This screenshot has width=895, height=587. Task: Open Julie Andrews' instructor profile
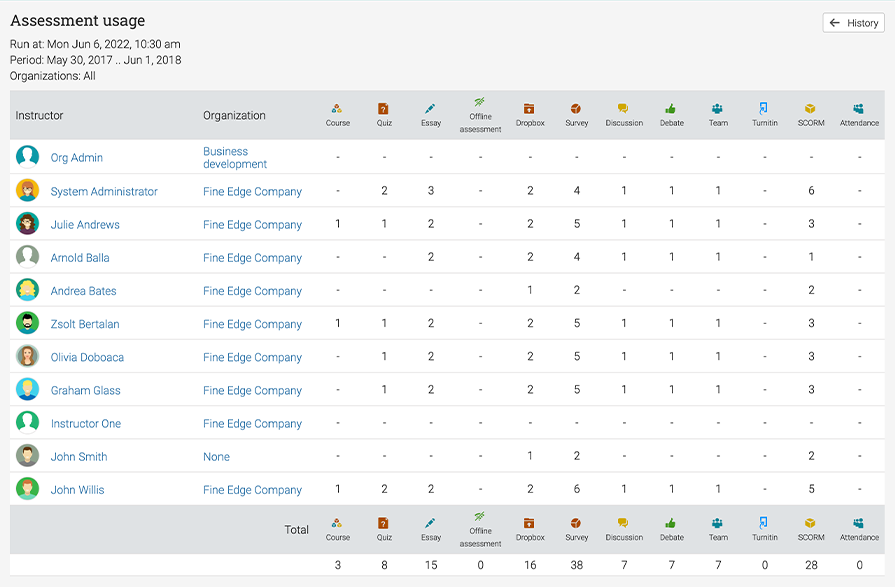pos(85,224)
